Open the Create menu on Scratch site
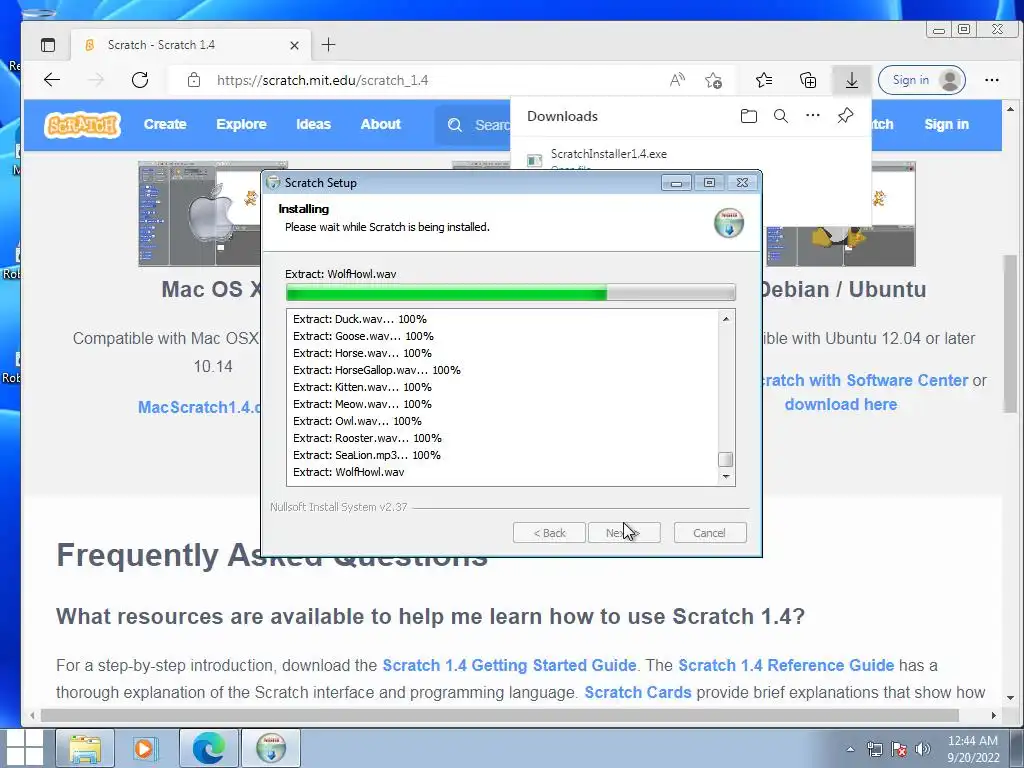The height and width of the screenshot is (768, 1024). click(x=165, y=124)
